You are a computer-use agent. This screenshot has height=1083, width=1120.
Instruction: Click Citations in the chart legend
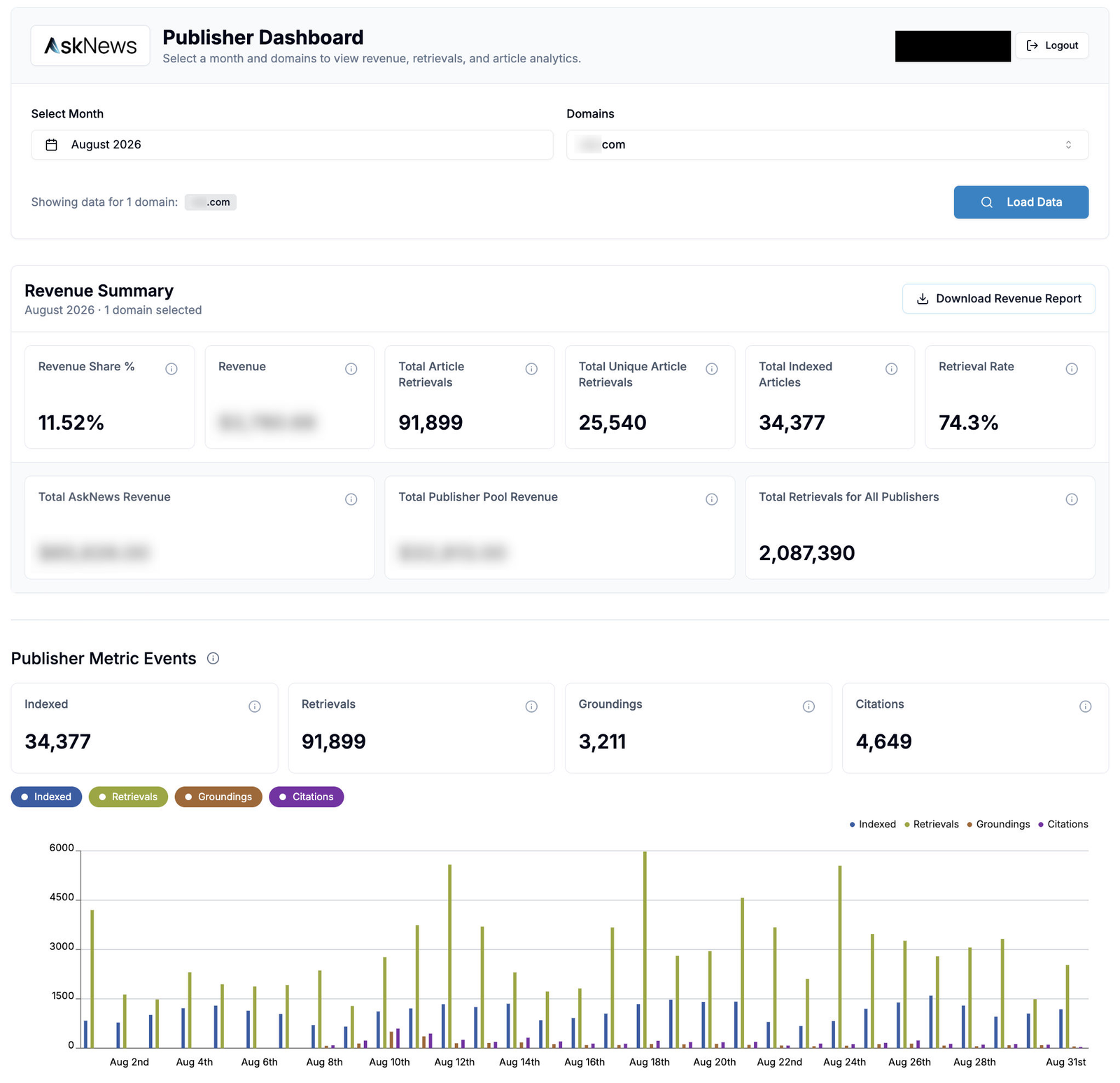click(x=1063, y=824)
